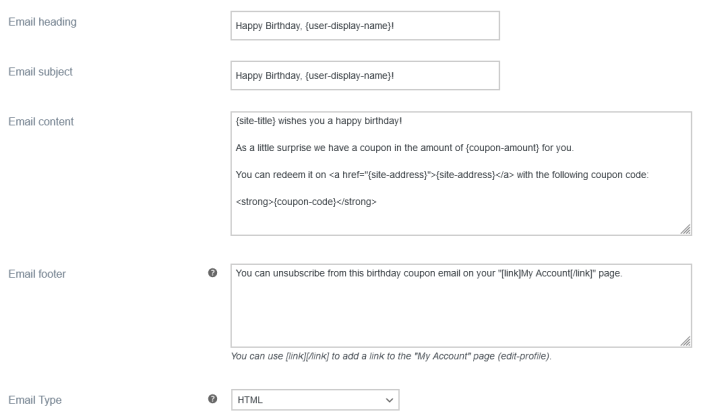Click the help icon beside Email Type
Viewport: 703px width, 420px height.
click(x=212, y=400)
